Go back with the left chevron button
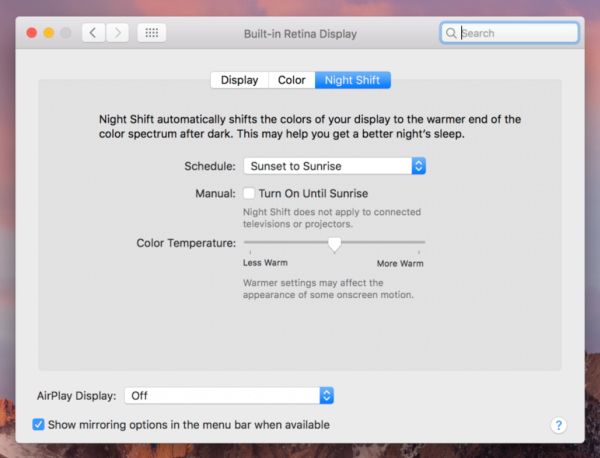Image resolution: width=600 pixels, height=458 pixels. coord(93,33)
